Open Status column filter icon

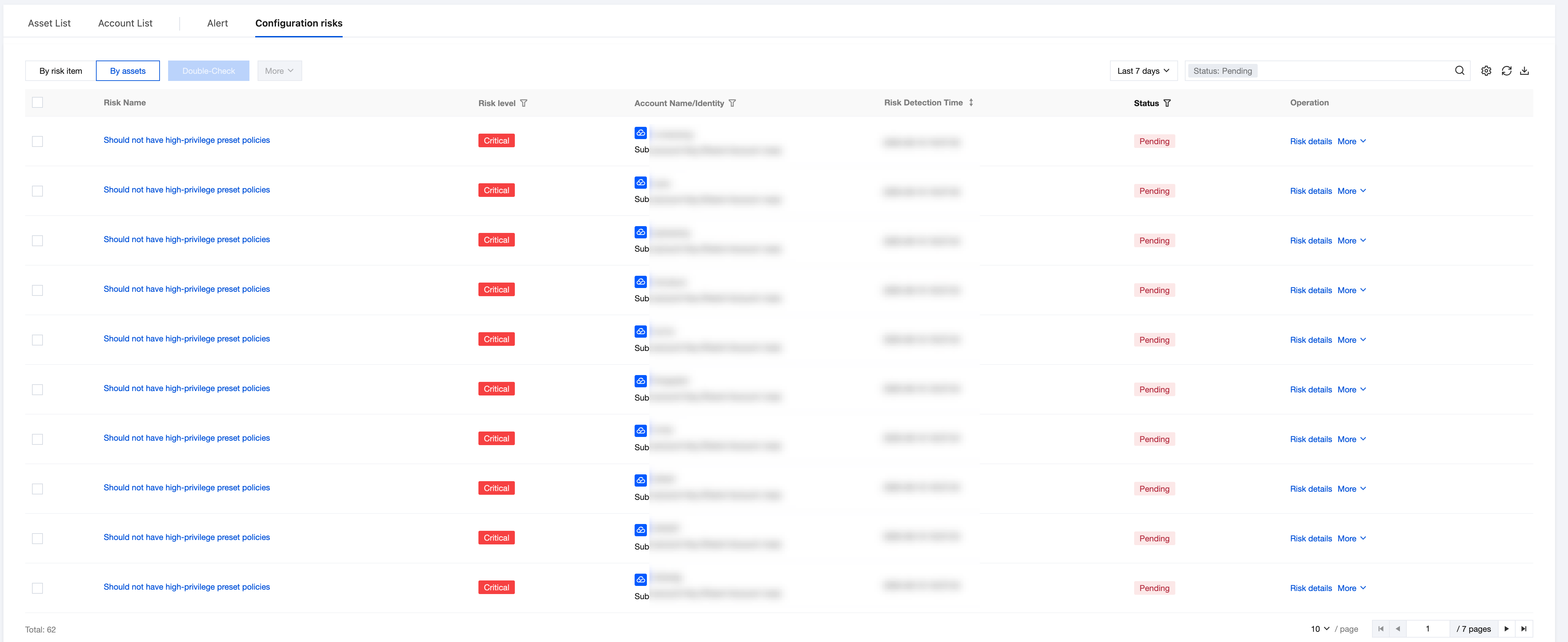point(1167,103)
